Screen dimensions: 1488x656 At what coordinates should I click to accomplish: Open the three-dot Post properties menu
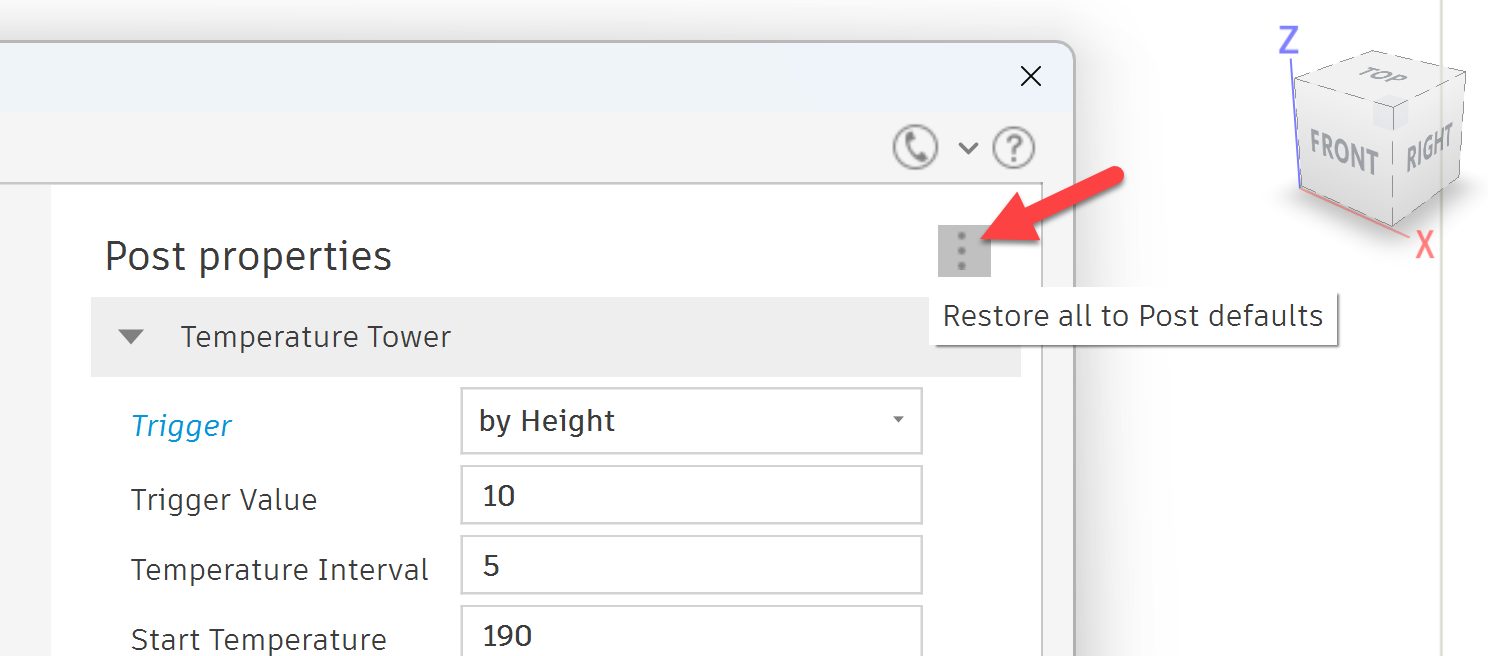click(x=961, y=251)
